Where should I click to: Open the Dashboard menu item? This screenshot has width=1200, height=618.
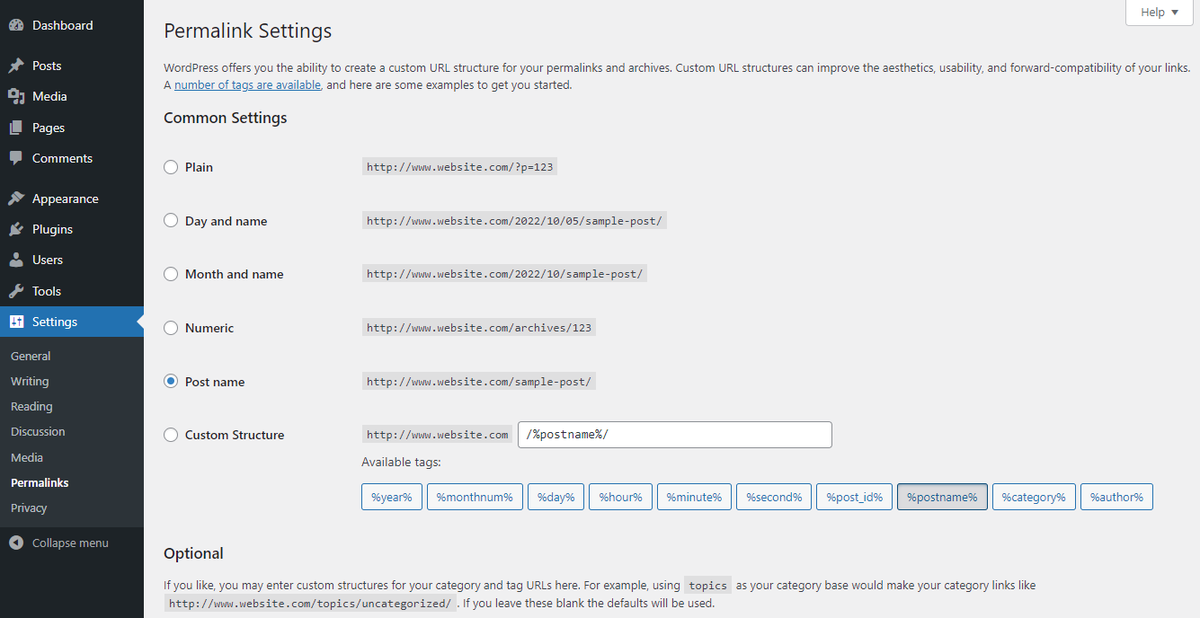[62, 25]
